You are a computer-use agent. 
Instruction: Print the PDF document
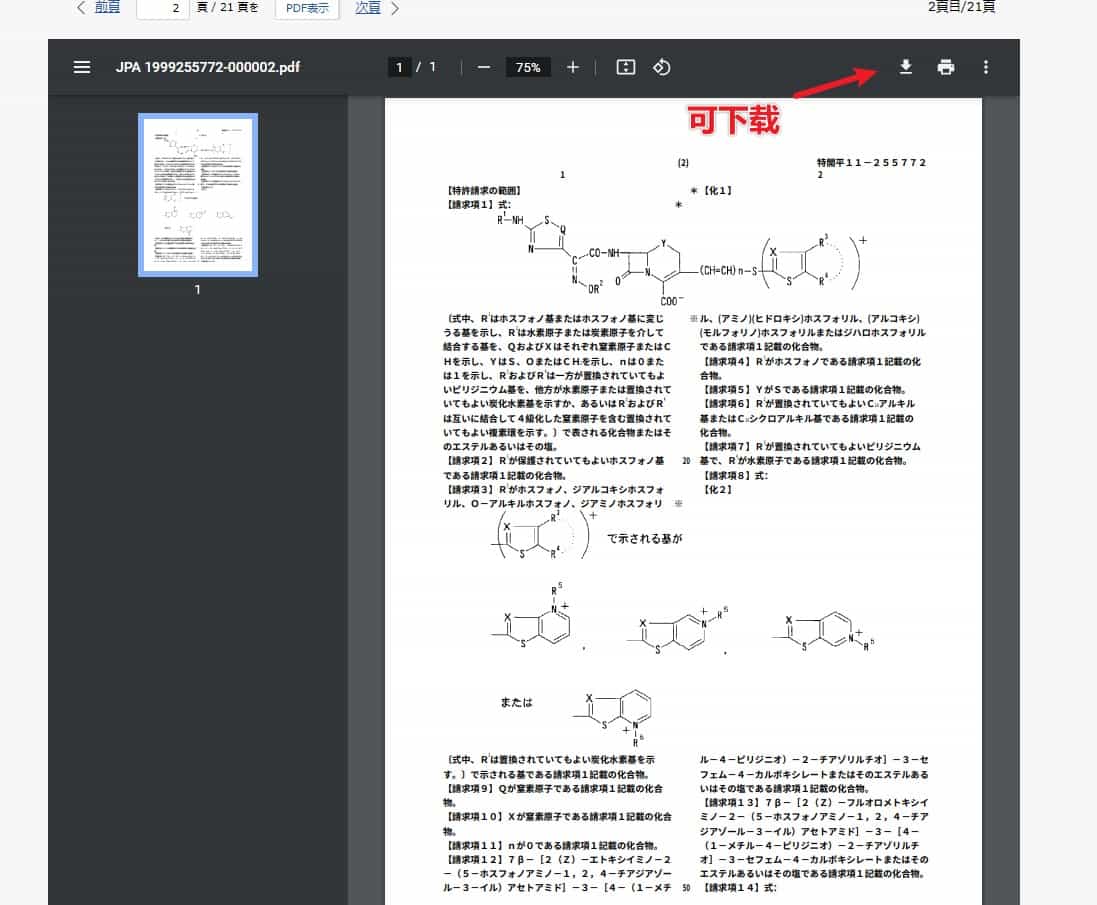(946, 67)
